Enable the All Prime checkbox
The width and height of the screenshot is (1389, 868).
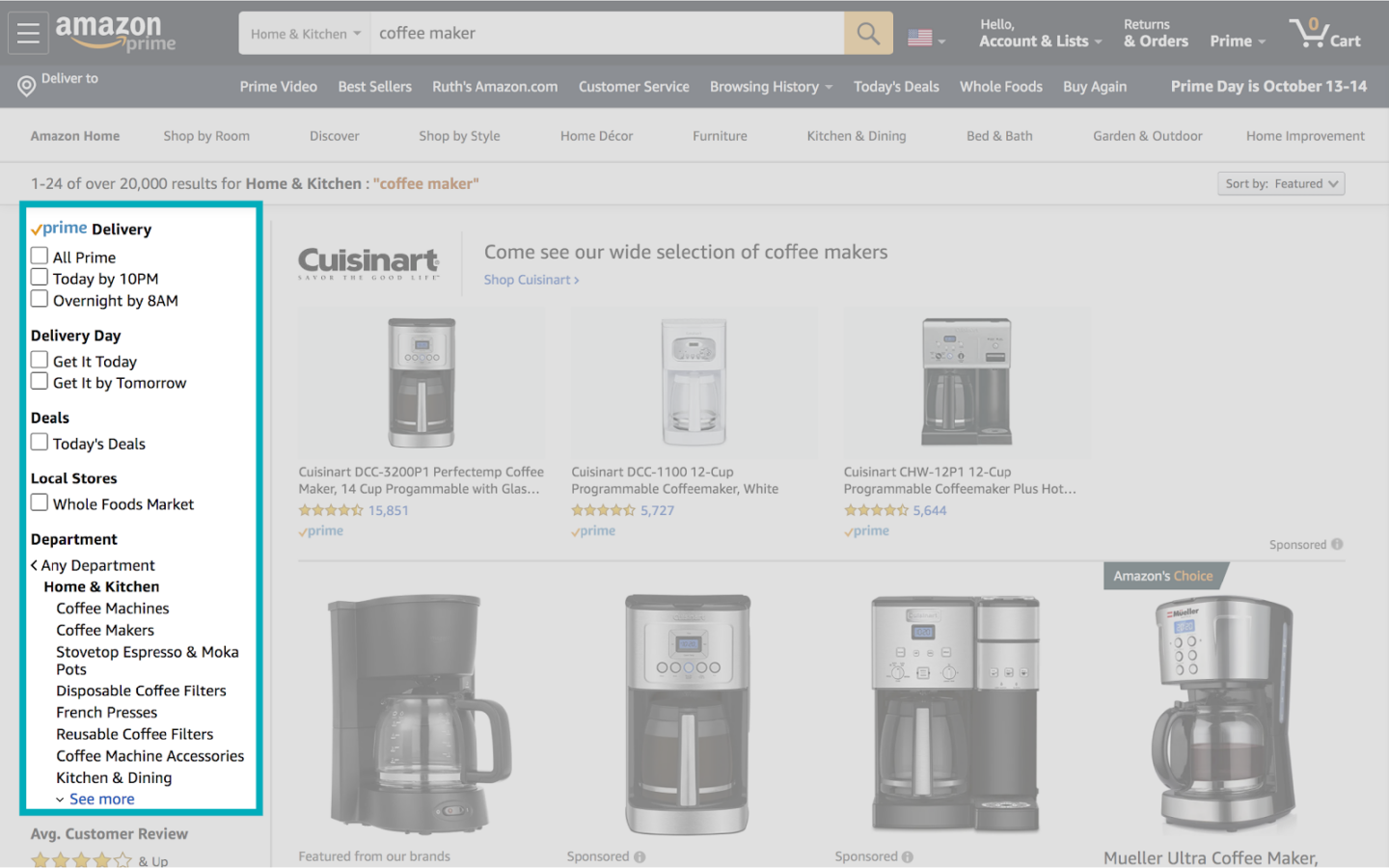coord(40,257)
